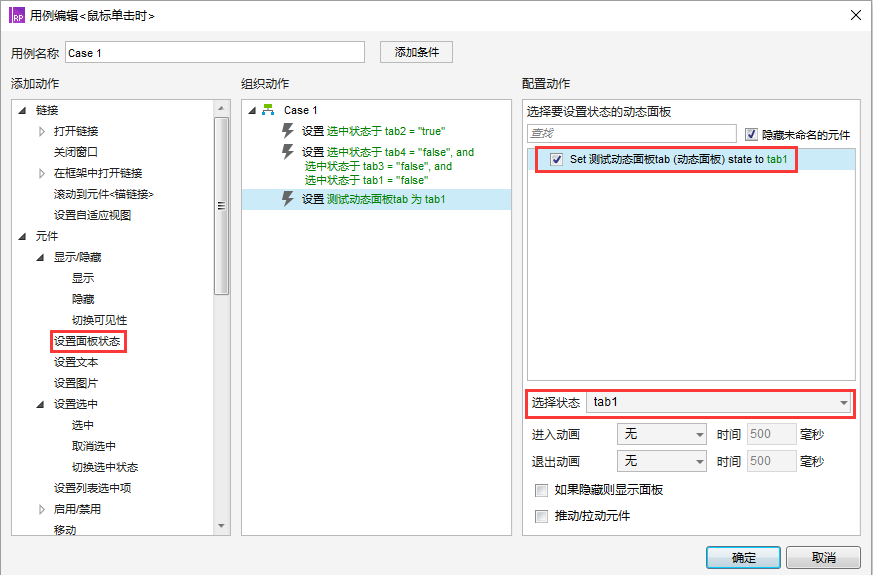This screenshot has height=575, width=873.
Task: Click the 退出动画 时间 500 field
Action: [771, 461]
